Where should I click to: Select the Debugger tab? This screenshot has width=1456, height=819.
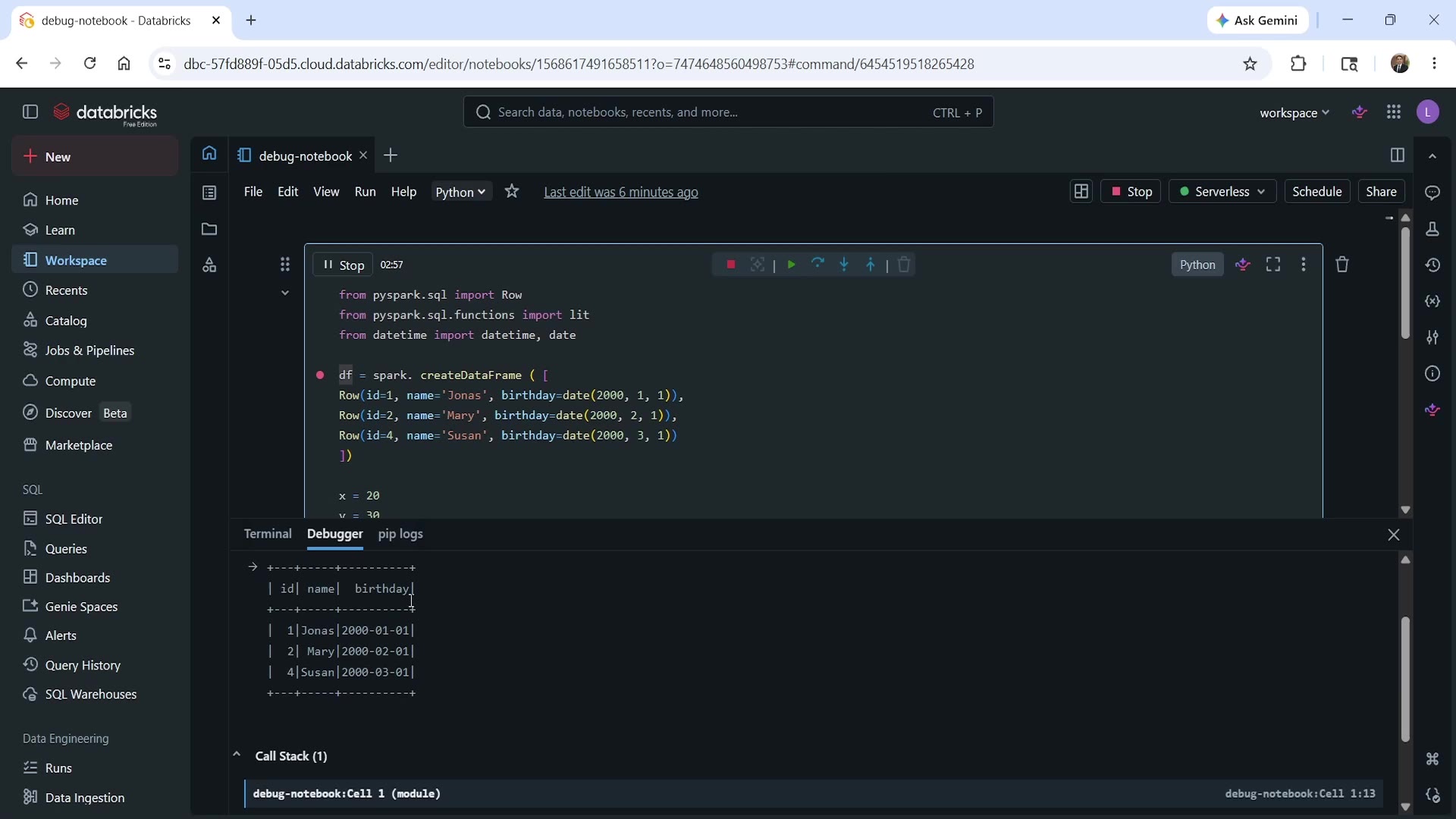pos(335,534)
